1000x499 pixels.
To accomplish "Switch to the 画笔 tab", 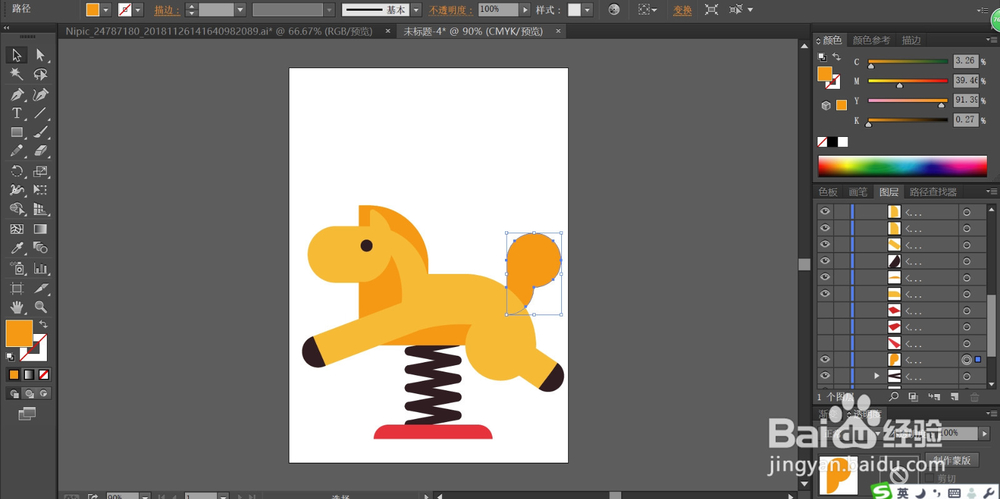I will click(x=858, y=192).
